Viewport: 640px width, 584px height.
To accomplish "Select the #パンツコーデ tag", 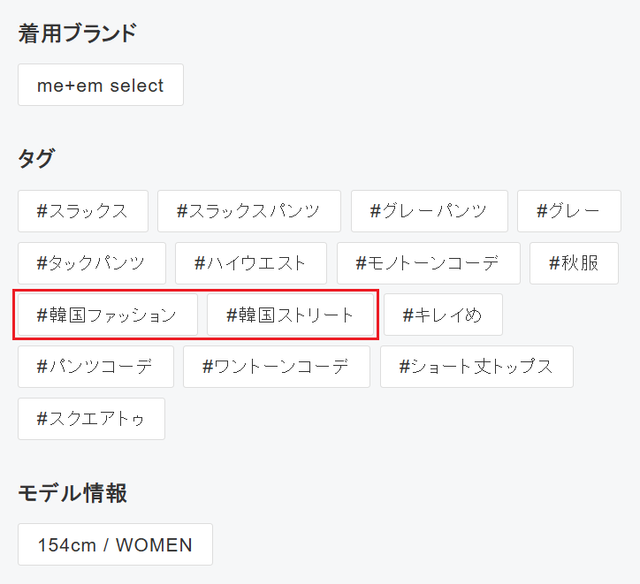I will click(x=95, y=367).
